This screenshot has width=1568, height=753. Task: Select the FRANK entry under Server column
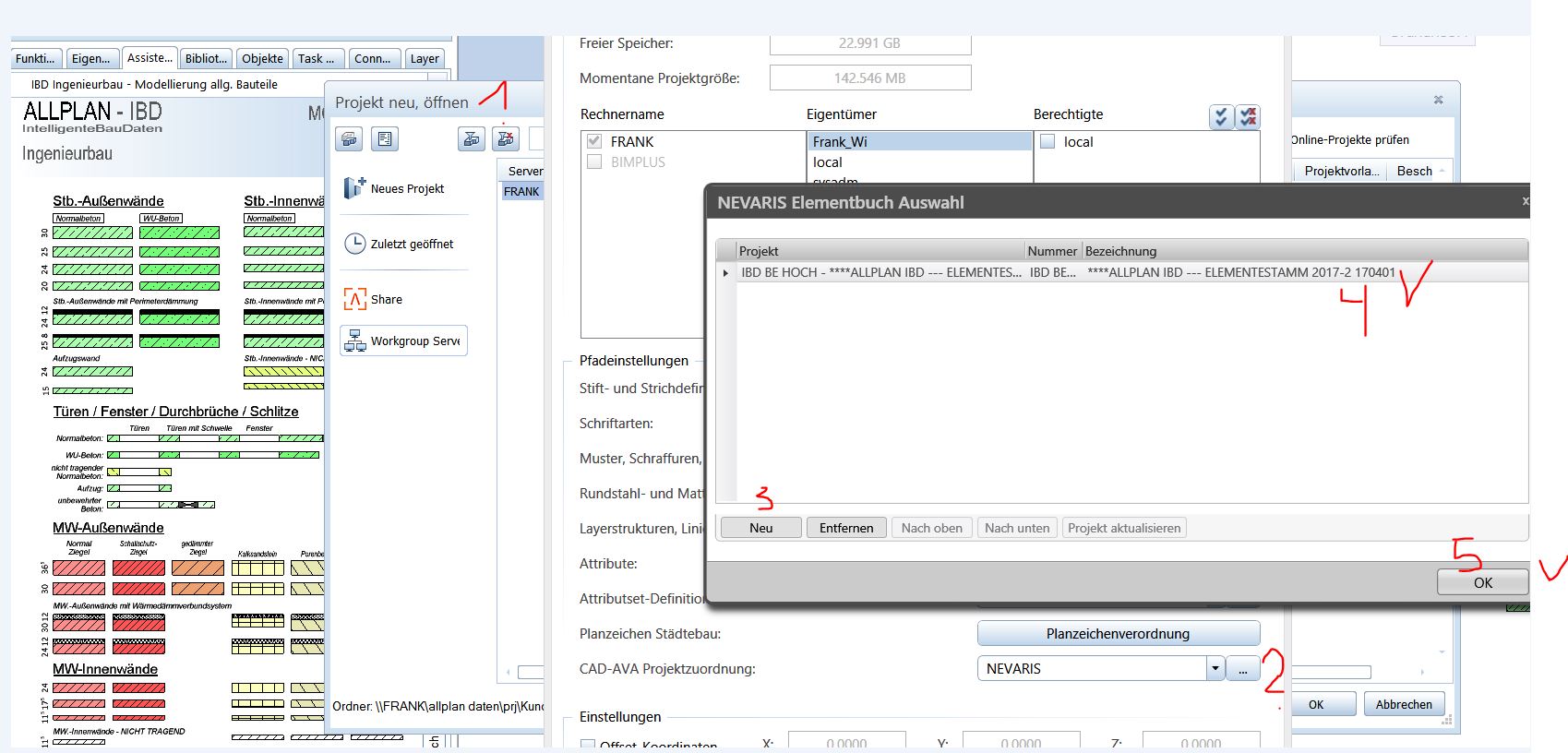[522, 191]
